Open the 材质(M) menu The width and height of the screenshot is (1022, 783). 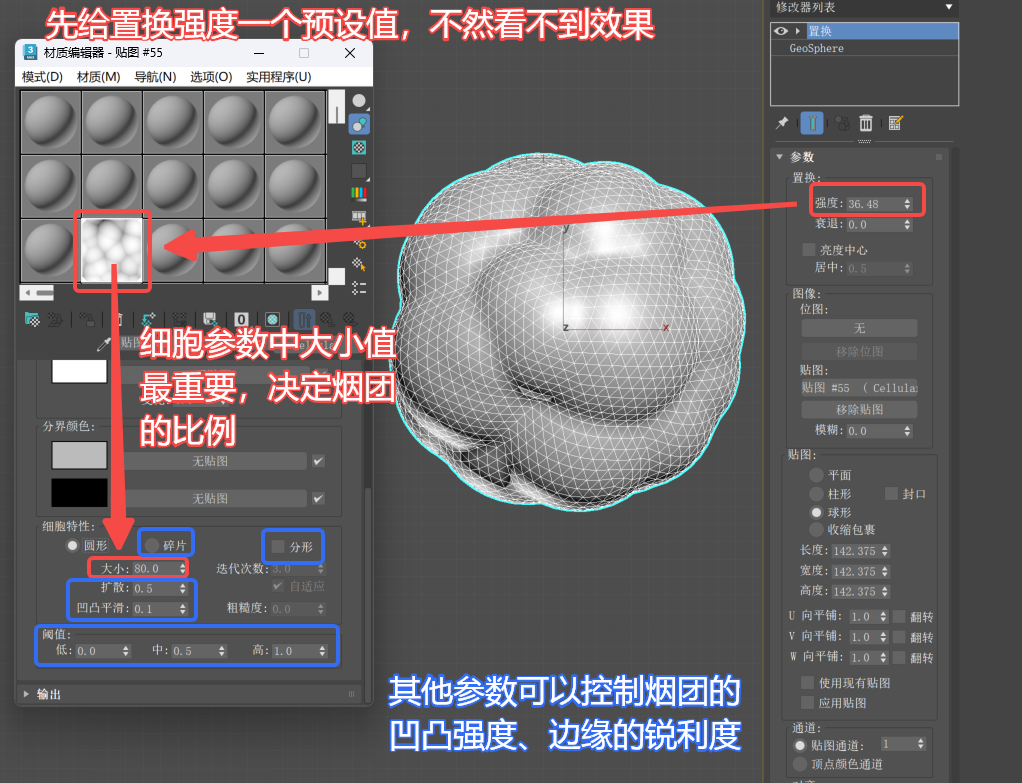[98, 77]
